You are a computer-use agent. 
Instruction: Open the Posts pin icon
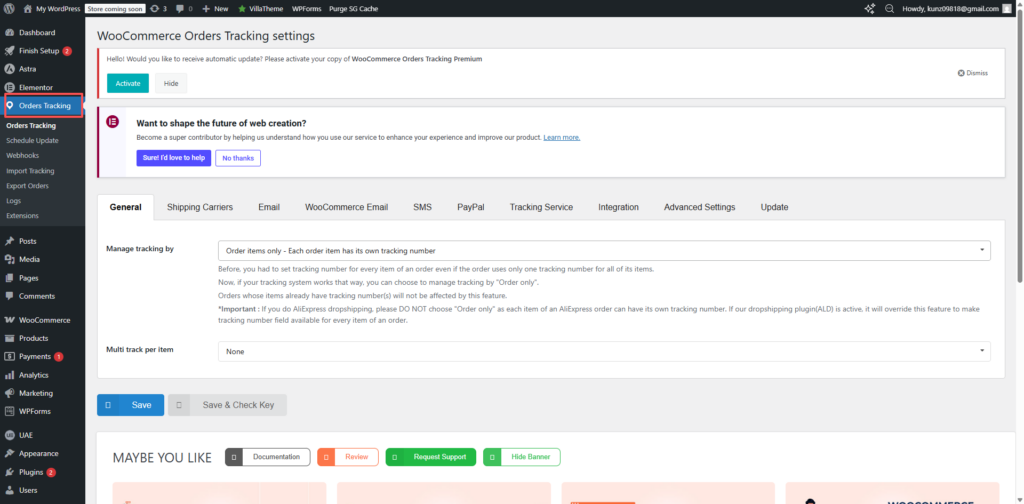(10, 242)
